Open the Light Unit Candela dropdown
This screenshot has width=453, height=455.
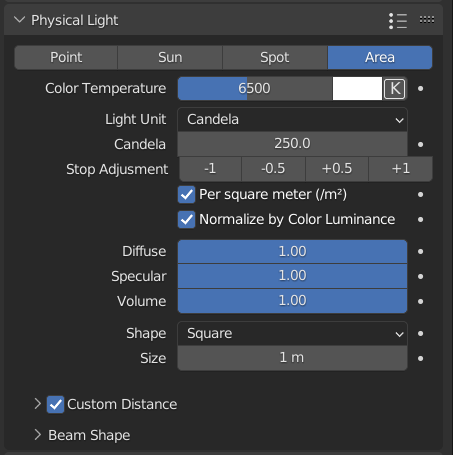[292, 119]
